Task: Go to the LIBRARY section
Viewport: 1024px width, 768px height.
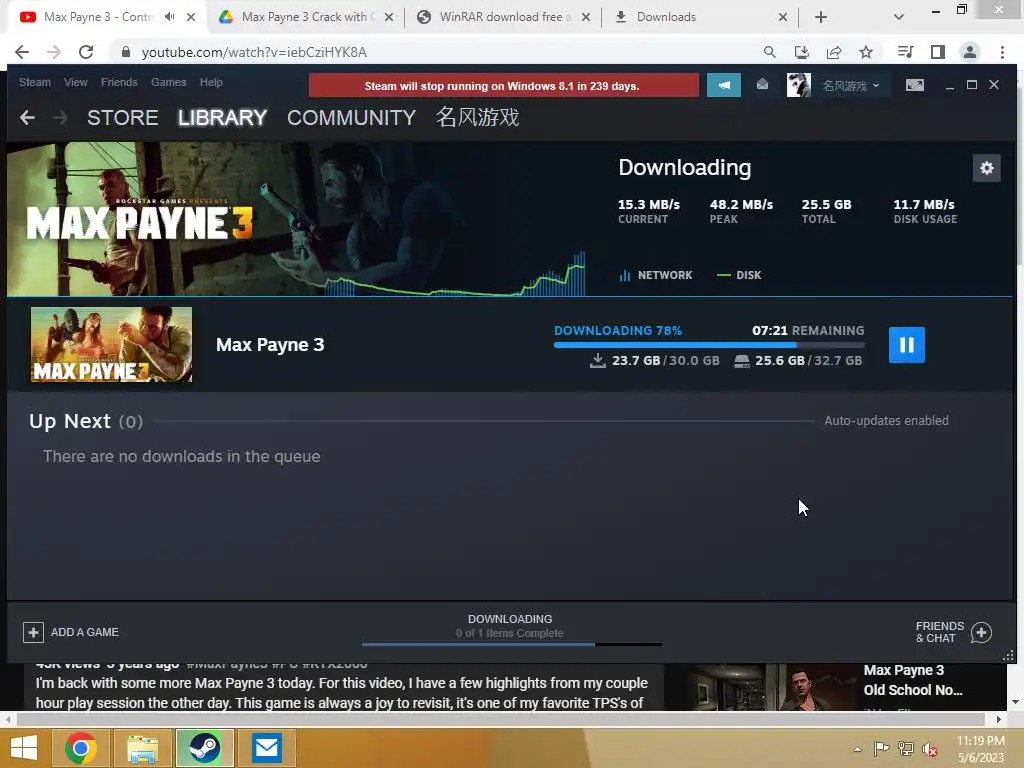Action: 222,118
